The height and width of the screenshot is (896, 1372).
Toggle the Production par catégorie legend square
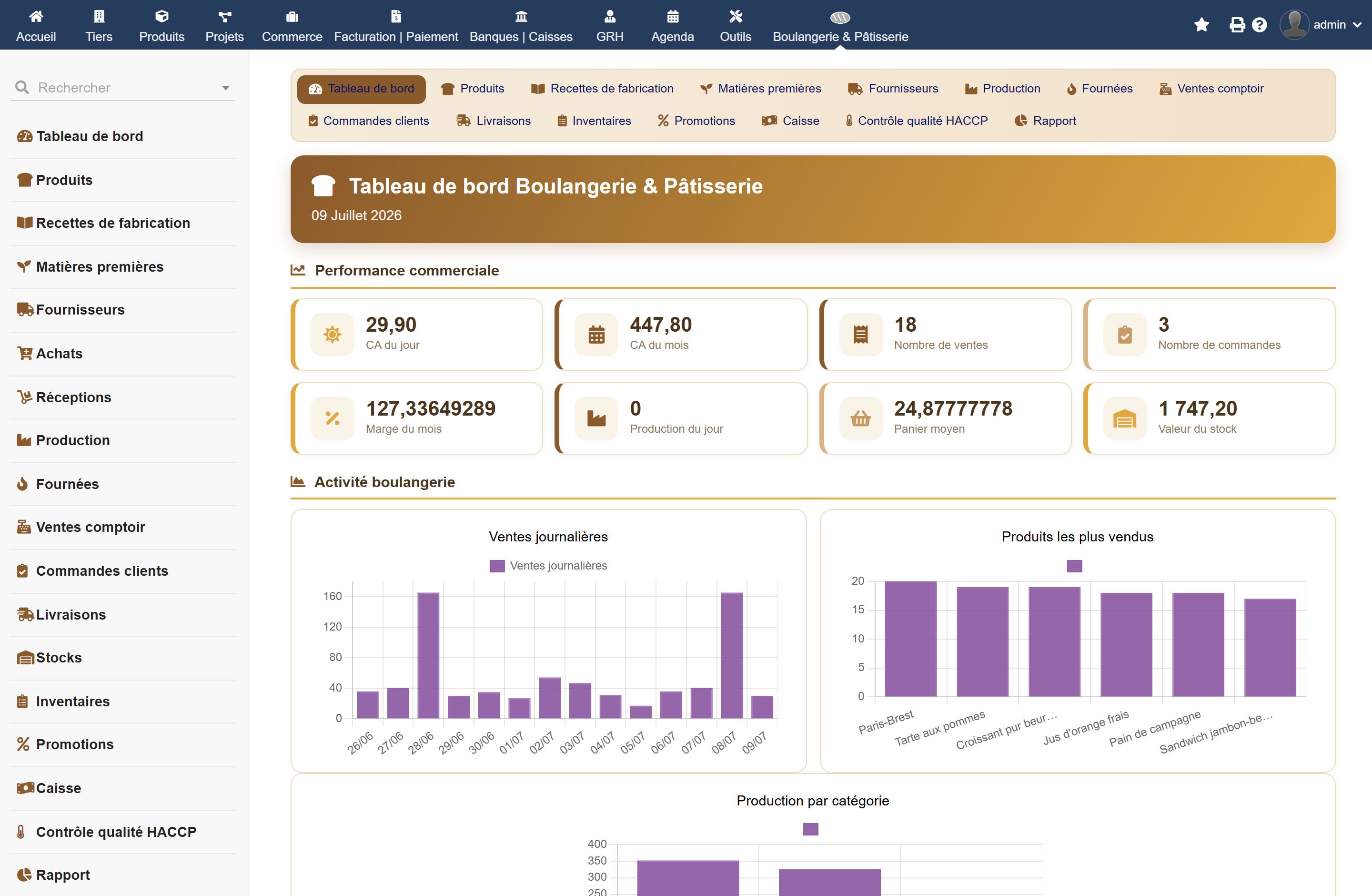[x=810, y=829]
